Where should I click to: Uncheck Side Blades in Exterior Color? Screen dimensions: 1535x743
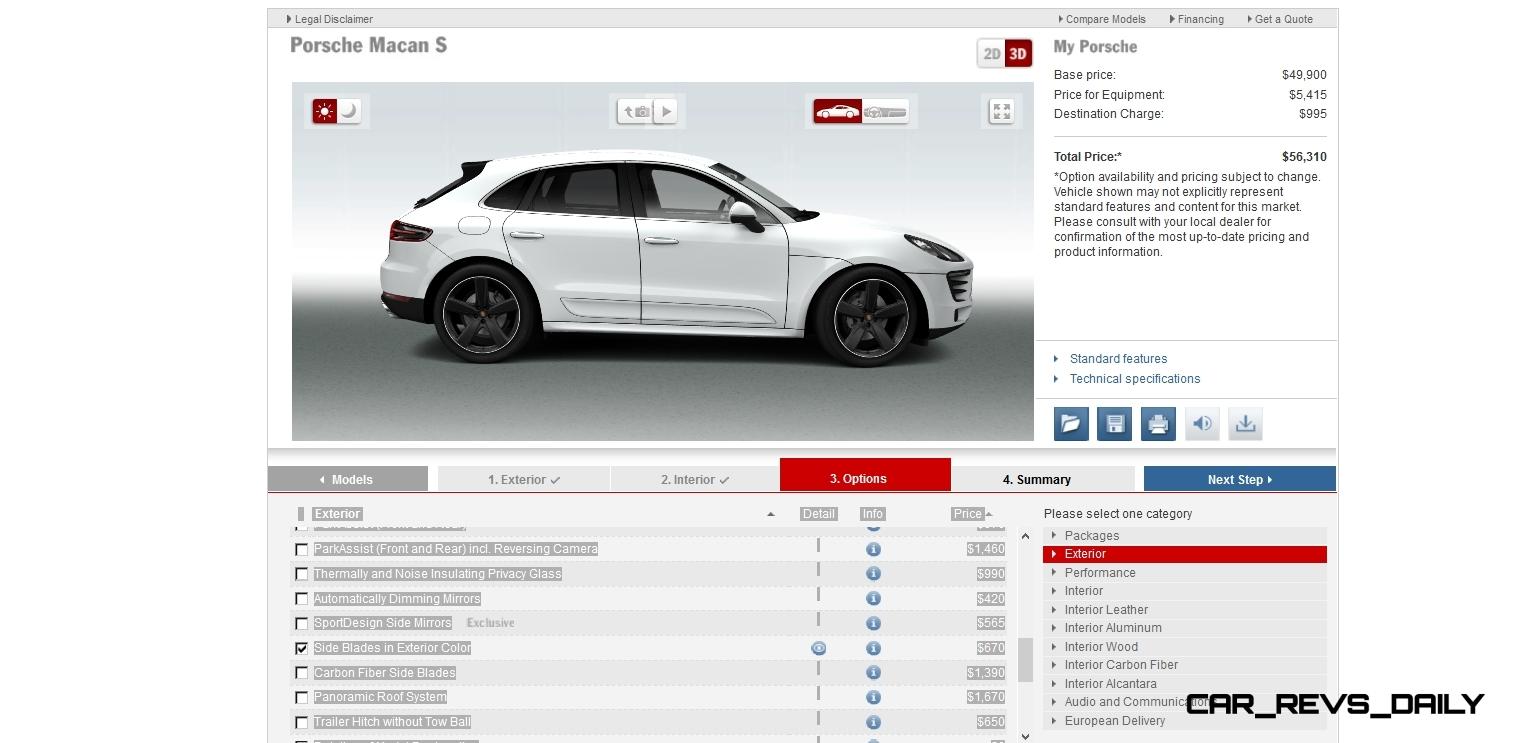click(301, 648)
